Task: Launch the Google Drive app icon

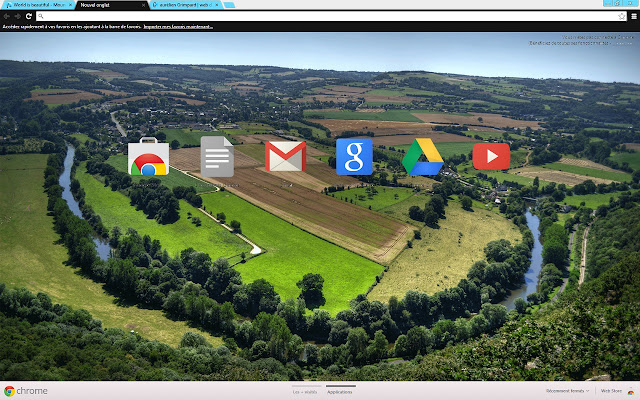Action: pyautogui.click(x=422, y=157)
